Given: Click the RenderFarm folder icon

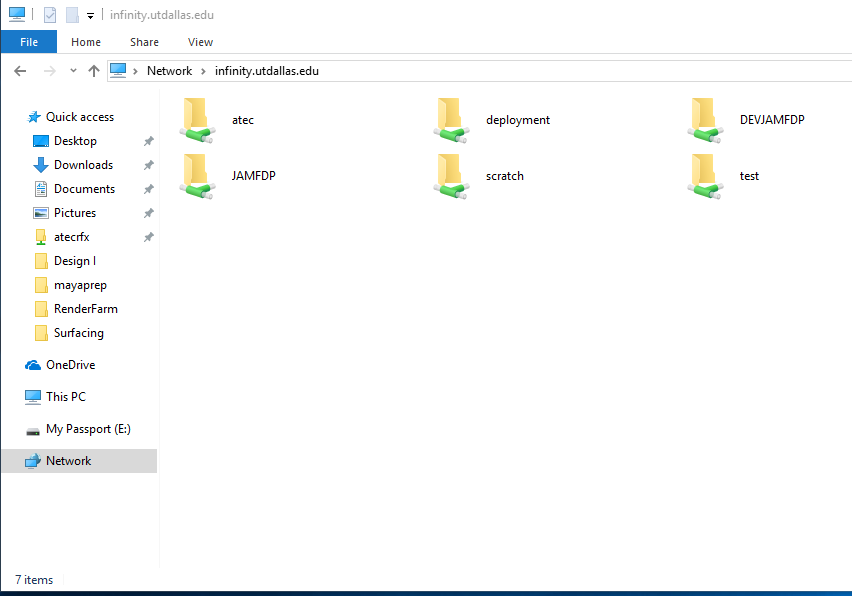Looking at the screenshot, I should pyautogui.click(x=41, y=309).
